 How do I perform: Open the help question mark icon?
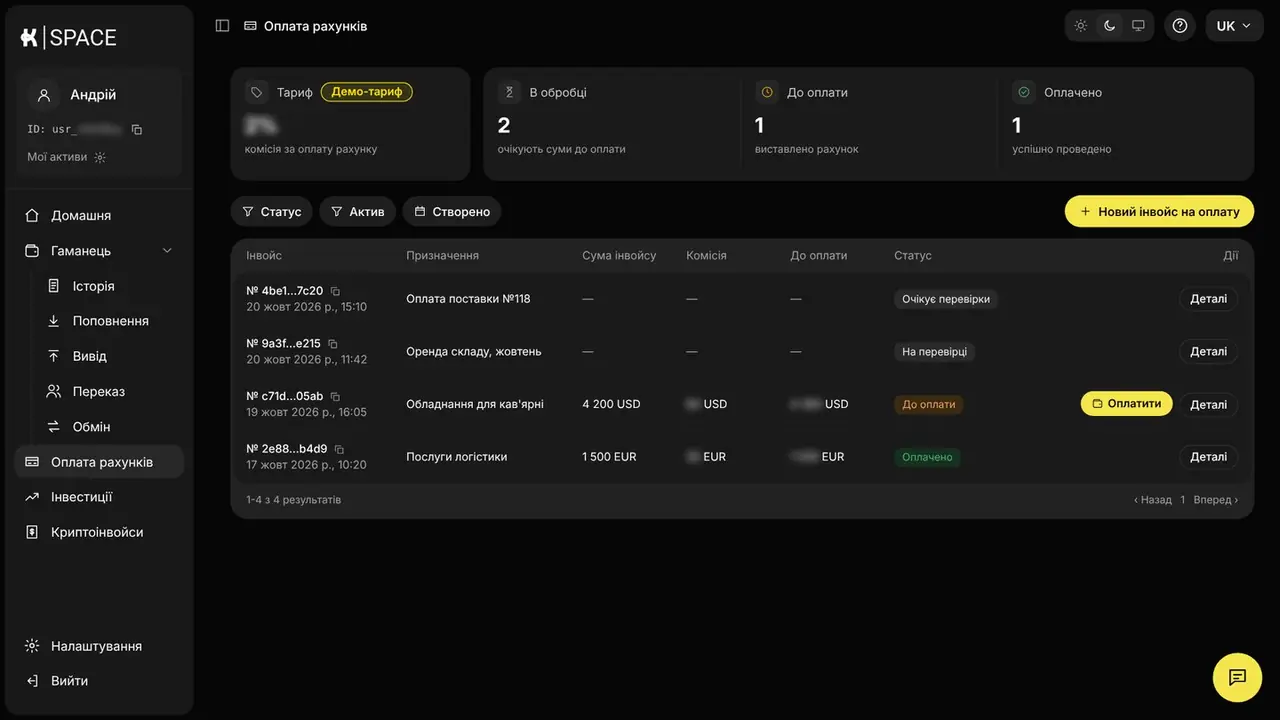(1180, 26)
